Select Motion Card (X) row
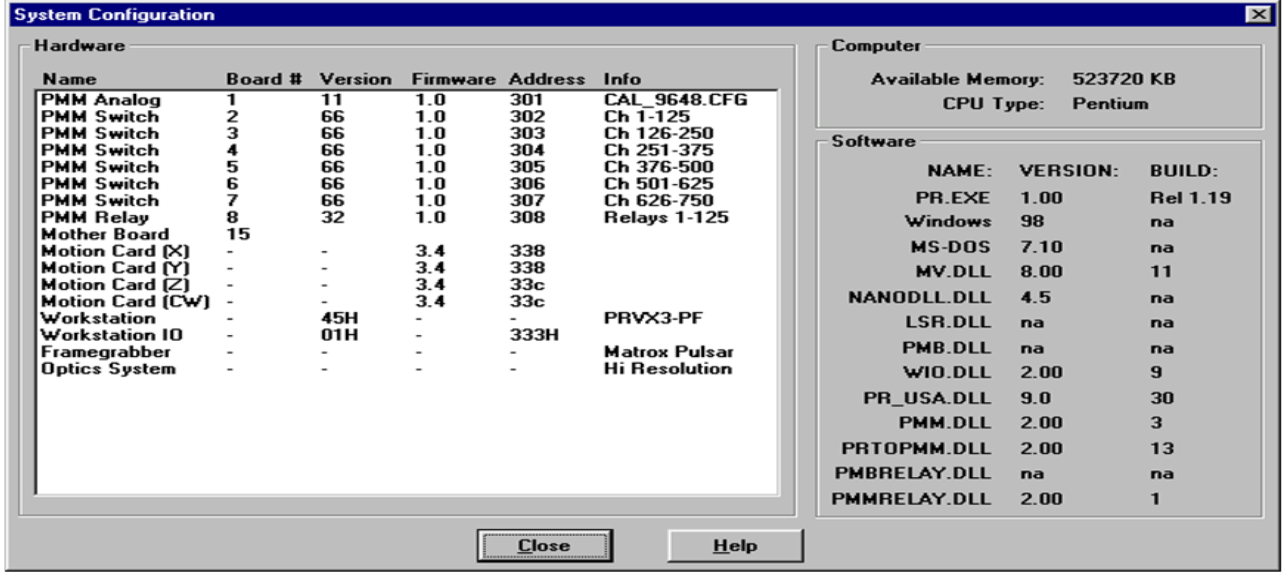The width and height of the screenshot is (1284, 573). click(x=408, y=251)
